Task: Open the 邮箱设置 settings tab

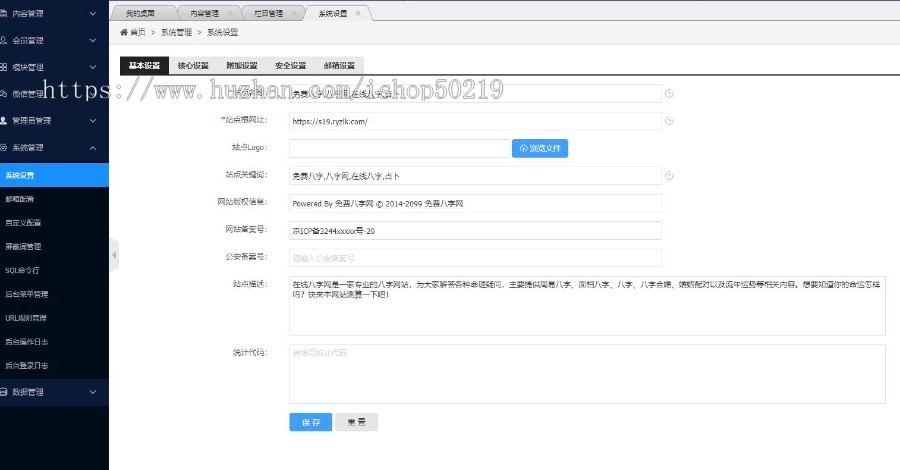Action: point(339,65)
